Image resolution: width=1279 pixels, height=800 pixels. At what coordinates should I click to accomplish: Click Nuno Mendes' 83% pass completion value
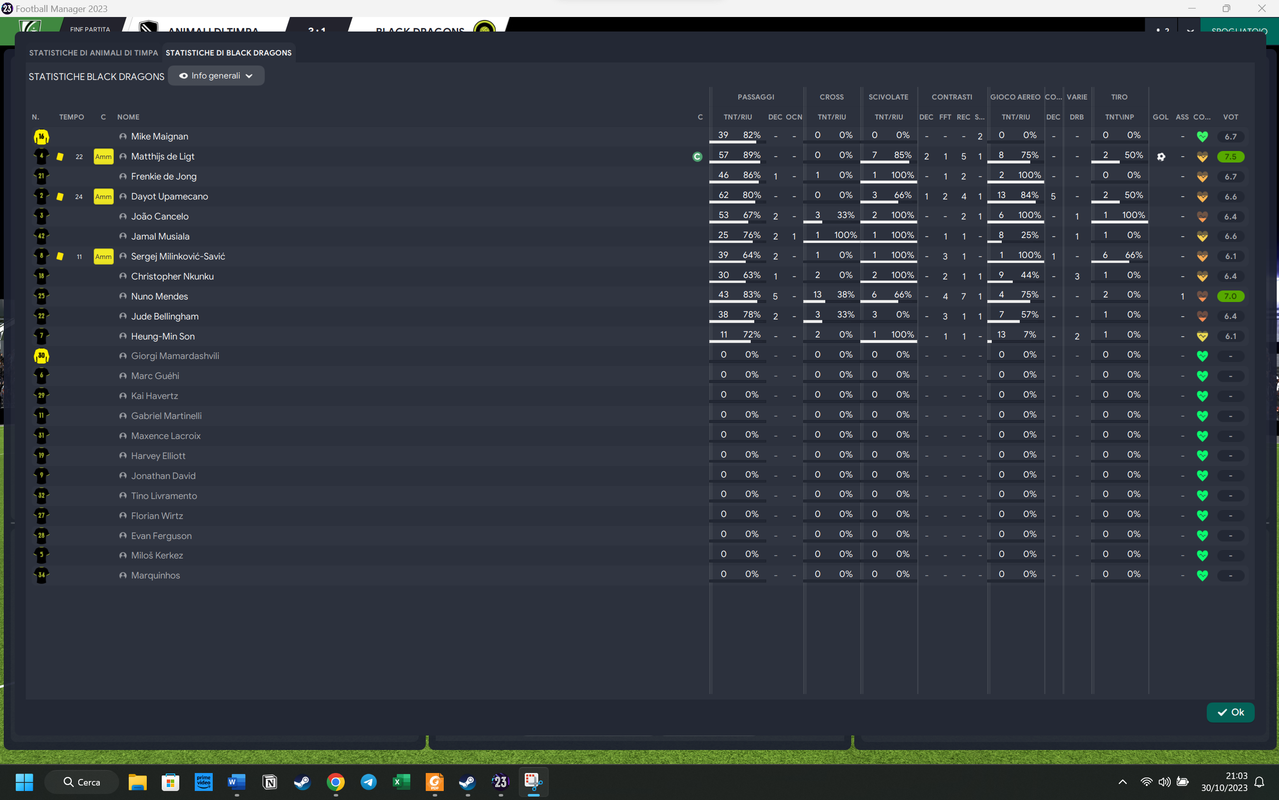coord(752,295)
